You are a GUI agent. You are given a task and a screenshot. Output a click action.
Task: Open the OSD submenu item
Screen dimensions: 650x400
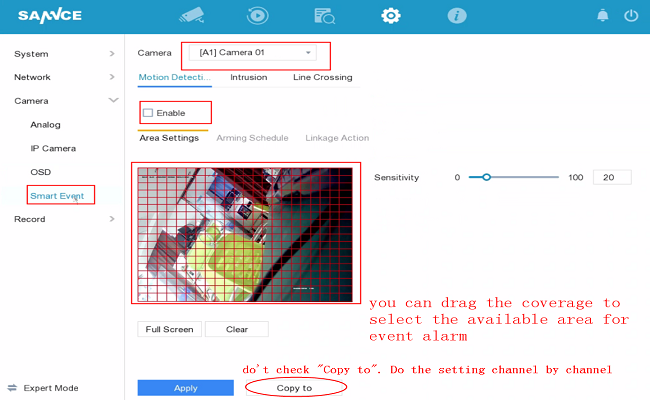click(41, 172)
